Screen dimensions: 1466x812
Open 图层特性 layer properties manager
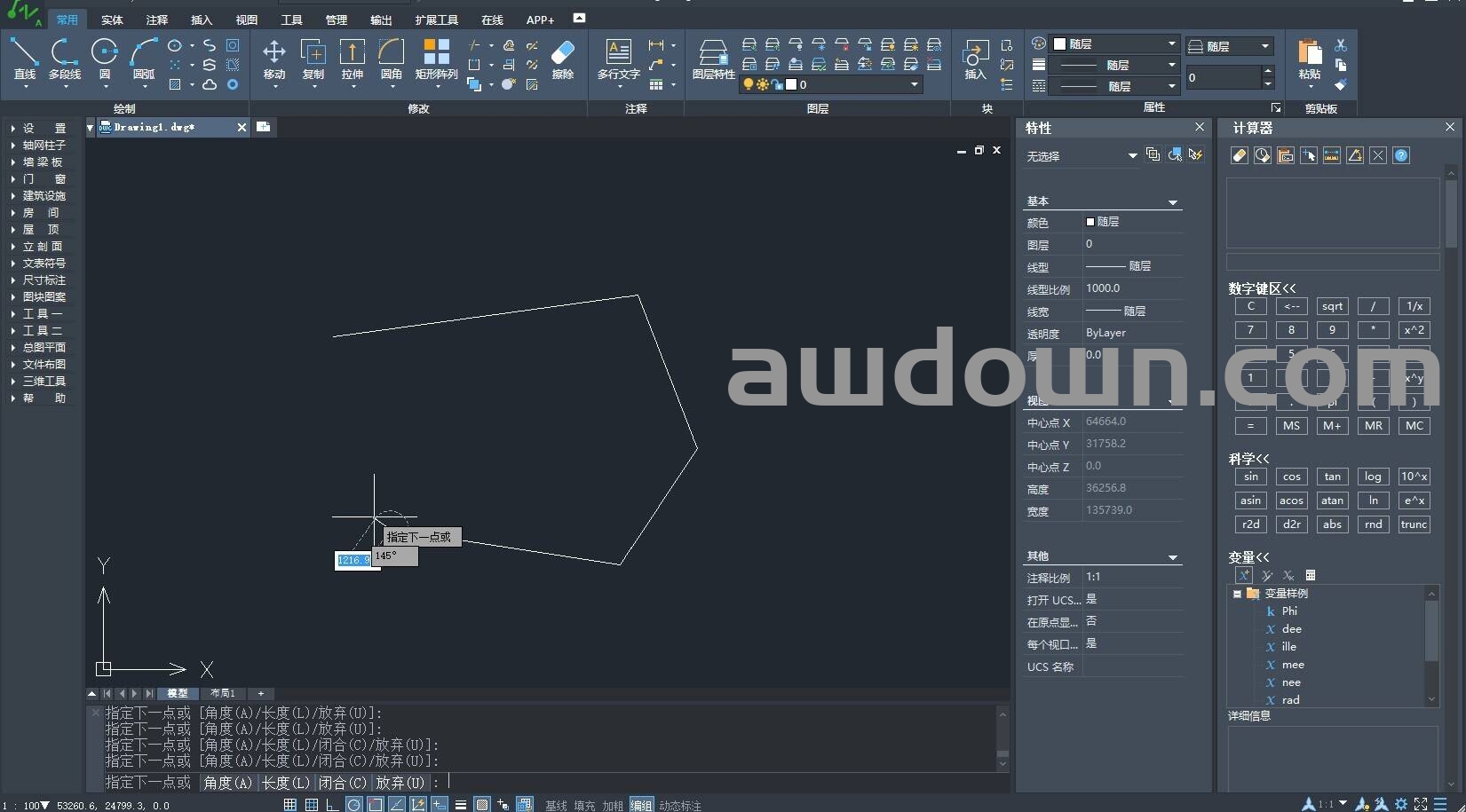pyautogui.click(x=713, y=59)
